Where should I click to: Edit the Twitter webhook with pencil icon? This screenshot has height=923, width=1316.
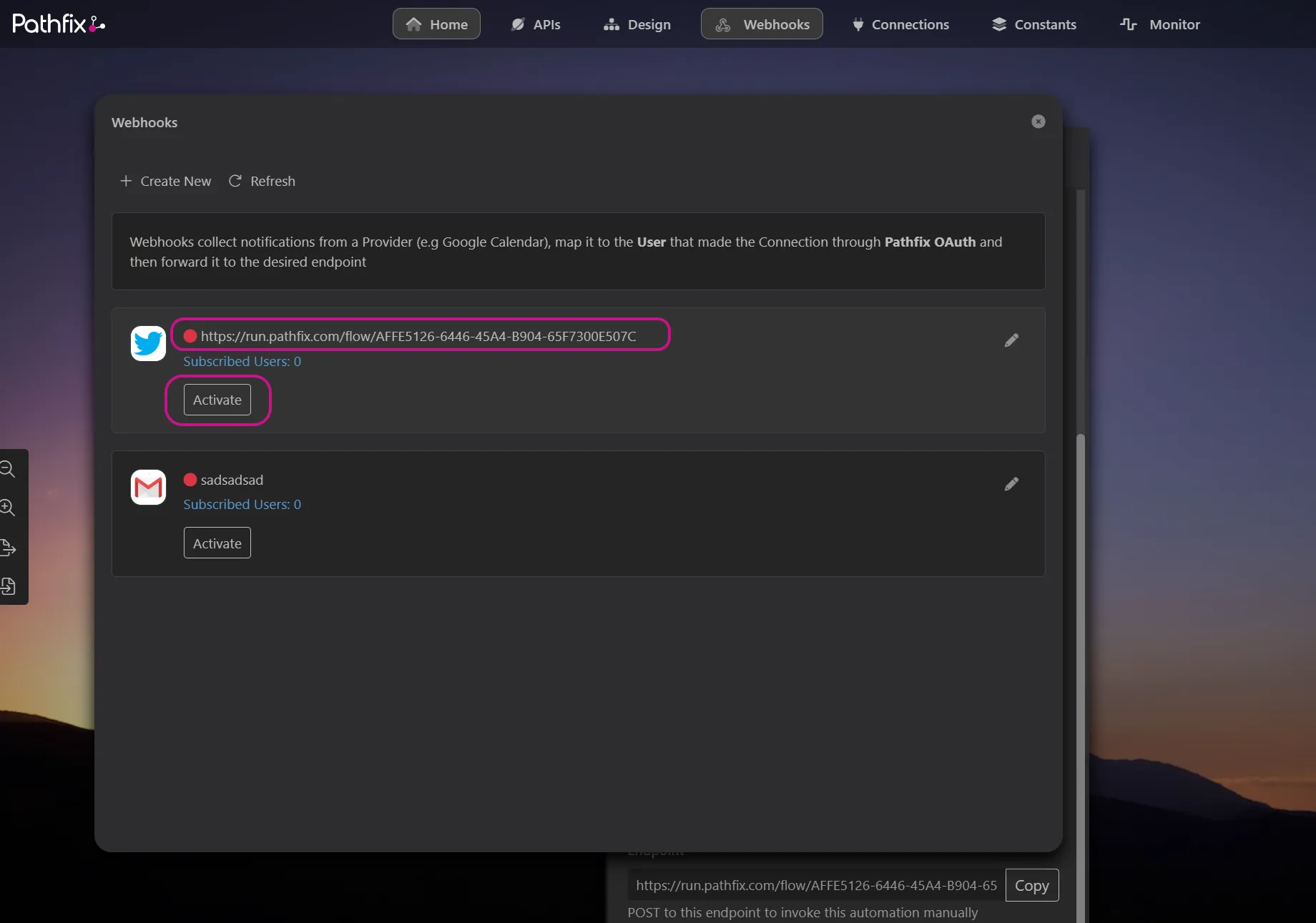[1011, 340]
